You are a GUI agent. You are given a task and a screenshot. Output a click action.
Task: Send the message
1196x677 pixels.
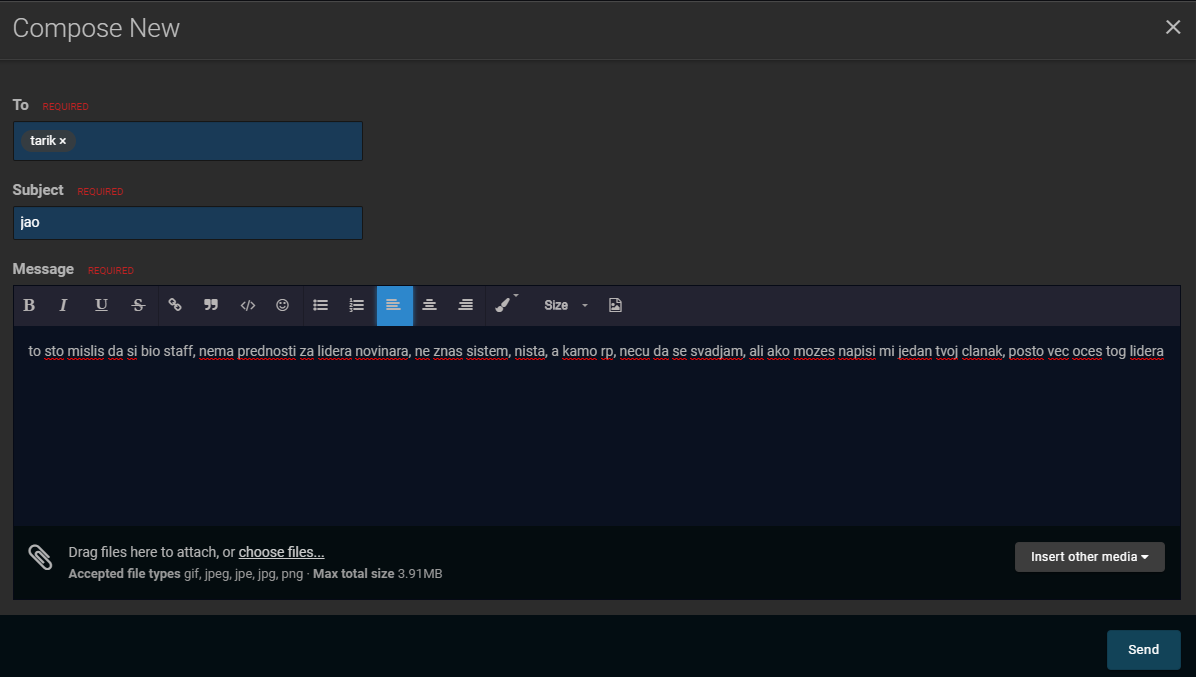tap(1143, 650)
